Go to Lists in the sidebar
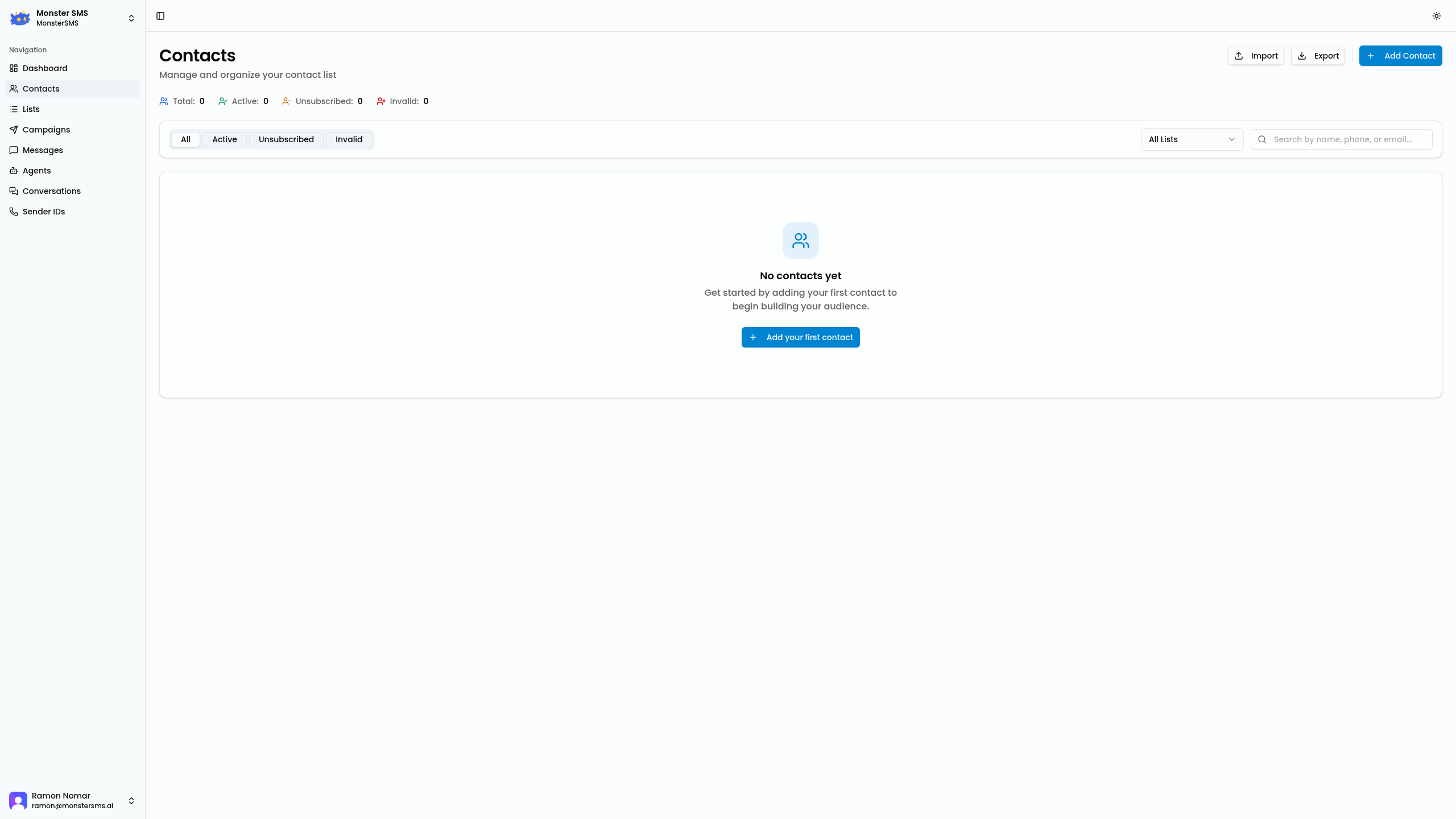This screenshot has width=1456, height=819. click(72, 109)
